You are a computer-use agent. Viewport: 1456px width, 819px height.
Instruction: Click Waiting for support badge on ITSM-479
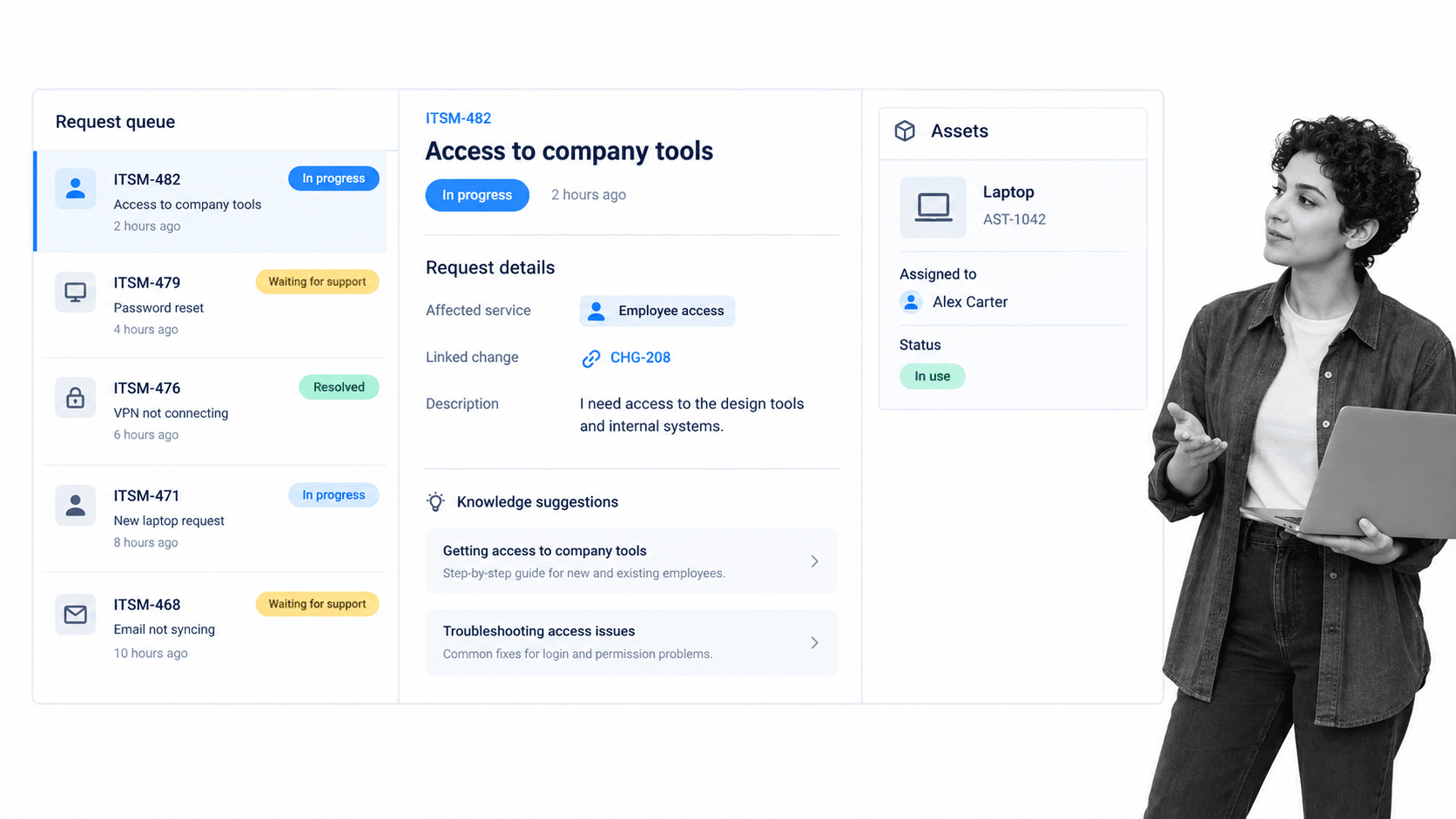coord(317,282)
